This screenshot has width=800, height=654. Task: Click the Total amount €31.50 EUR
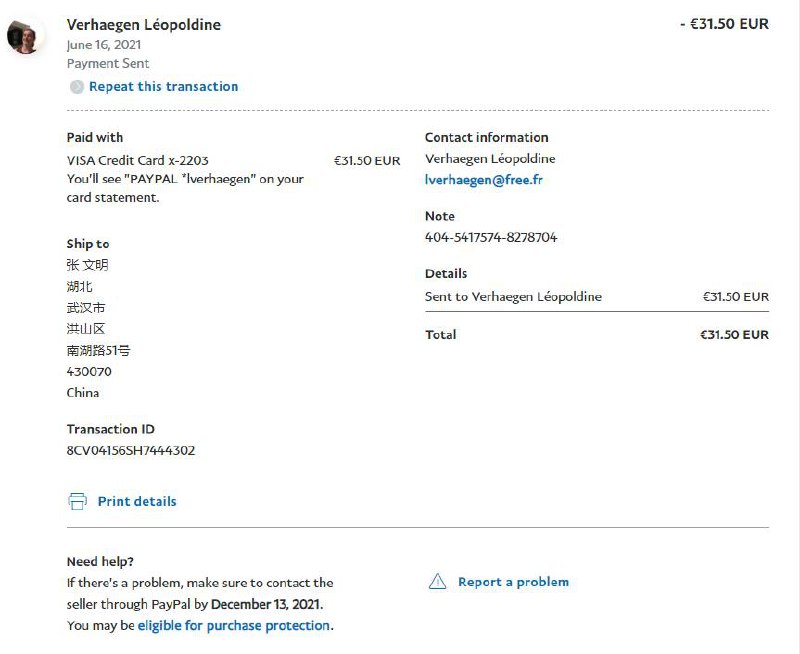pyautogui.click(x=734, y=335)
